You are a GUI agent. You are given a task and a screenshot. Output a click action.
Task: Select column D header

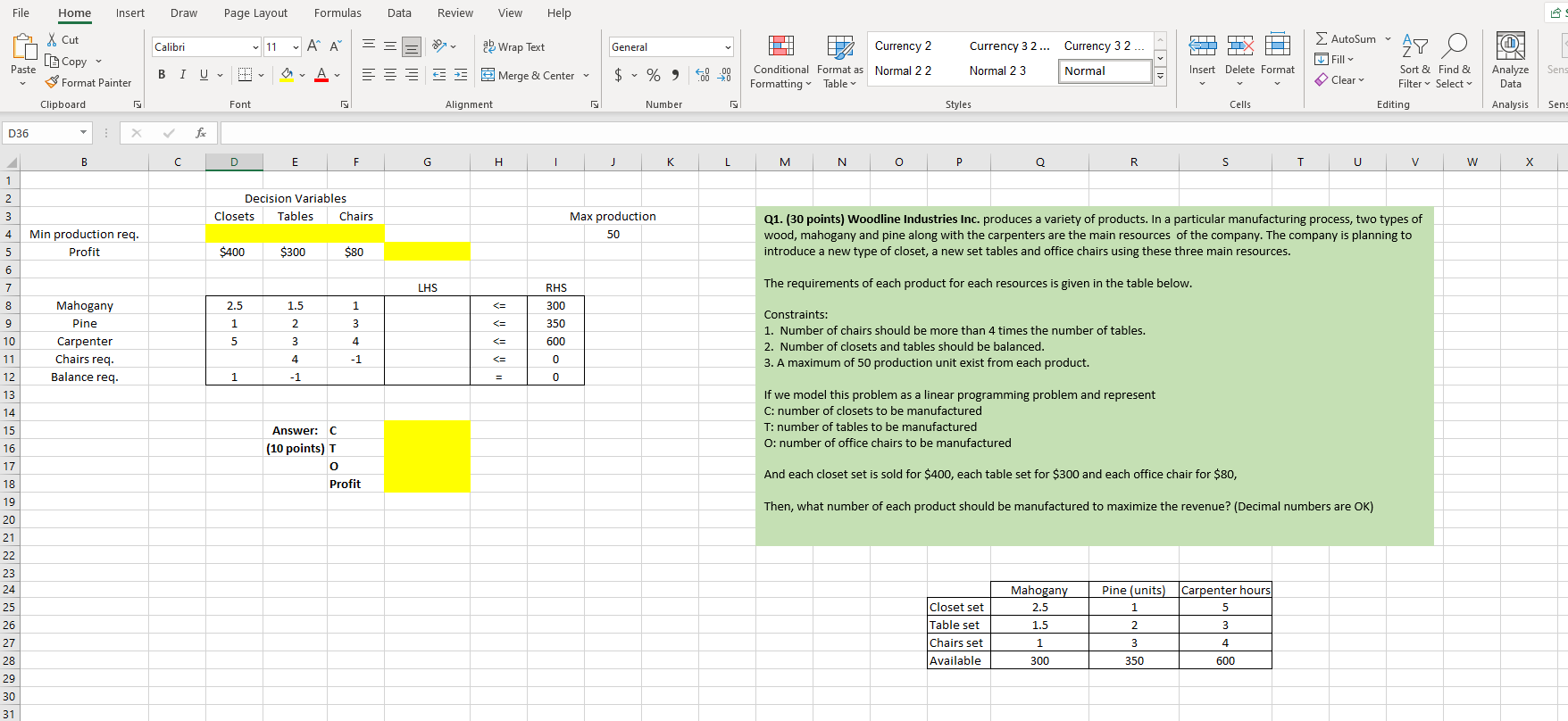click(234, 162)
